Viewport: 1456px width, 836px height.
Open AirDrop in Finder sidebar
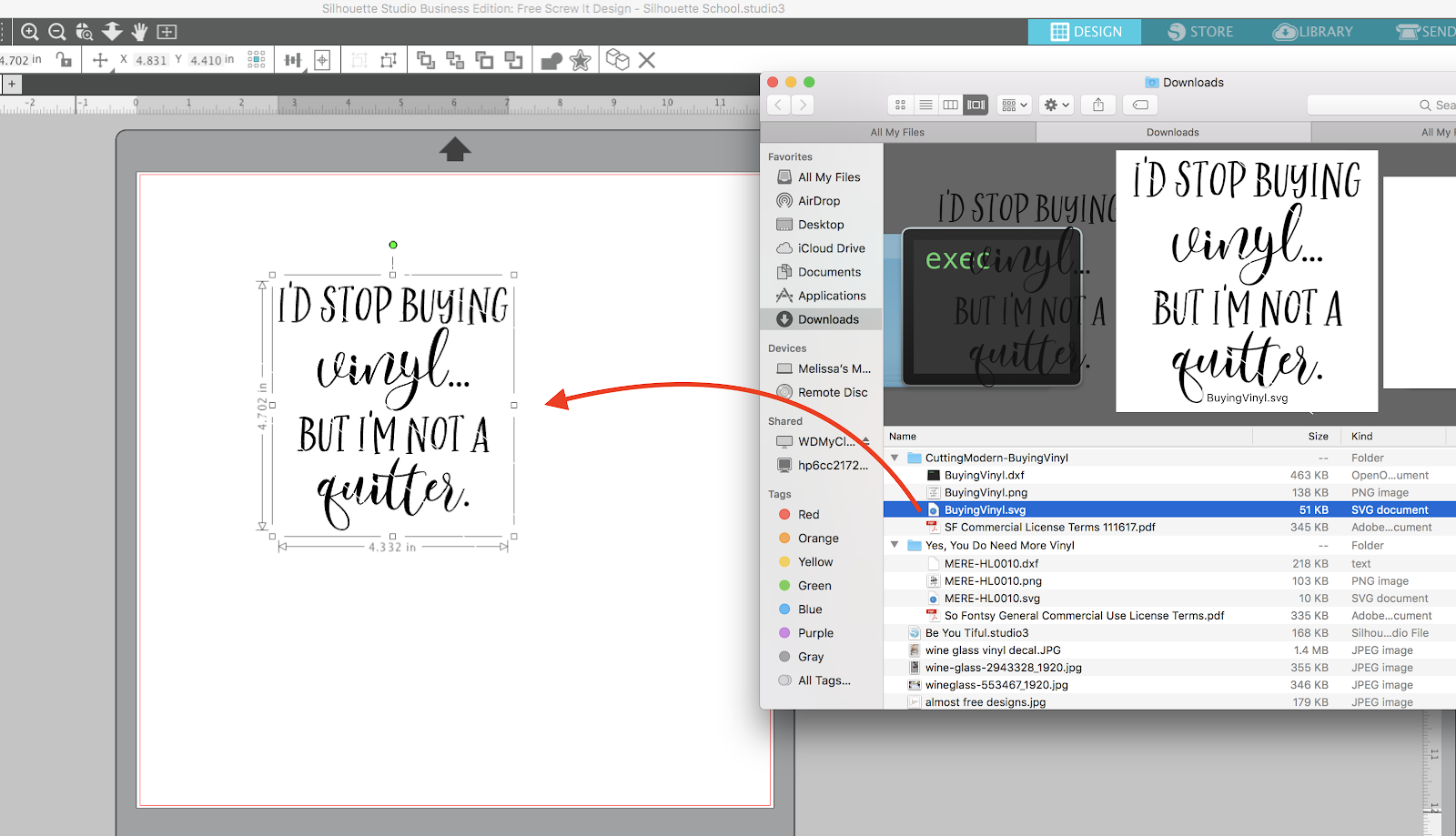(x=819, y=201)
